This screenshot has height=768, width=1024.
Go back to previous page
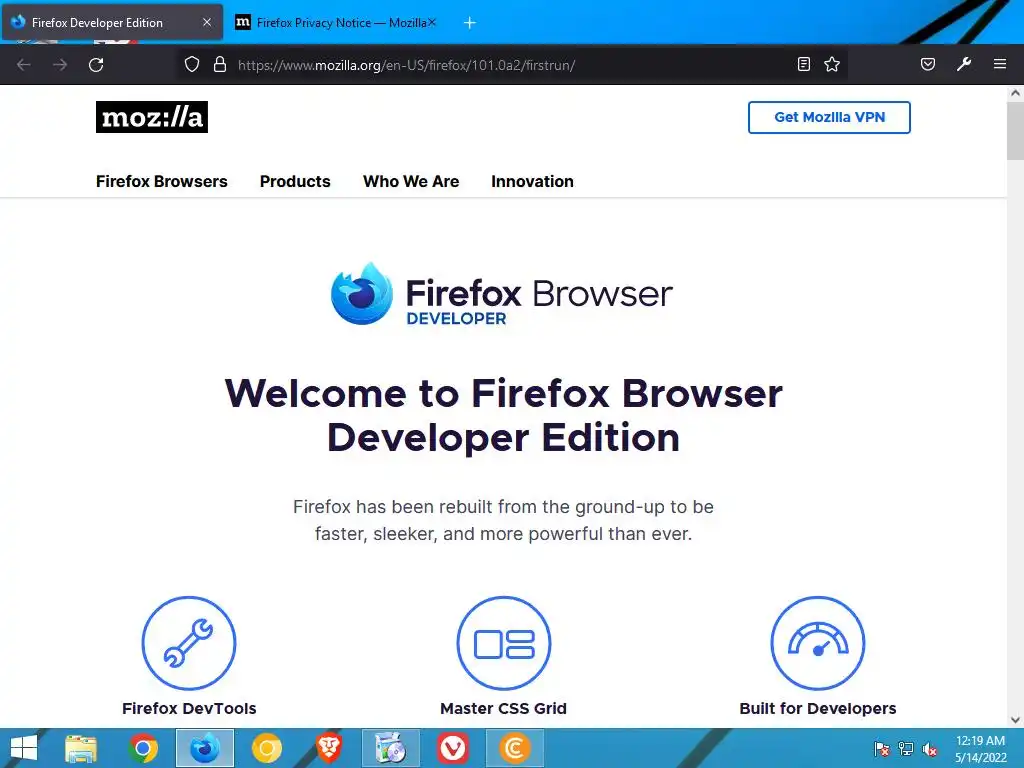(24, 65)
